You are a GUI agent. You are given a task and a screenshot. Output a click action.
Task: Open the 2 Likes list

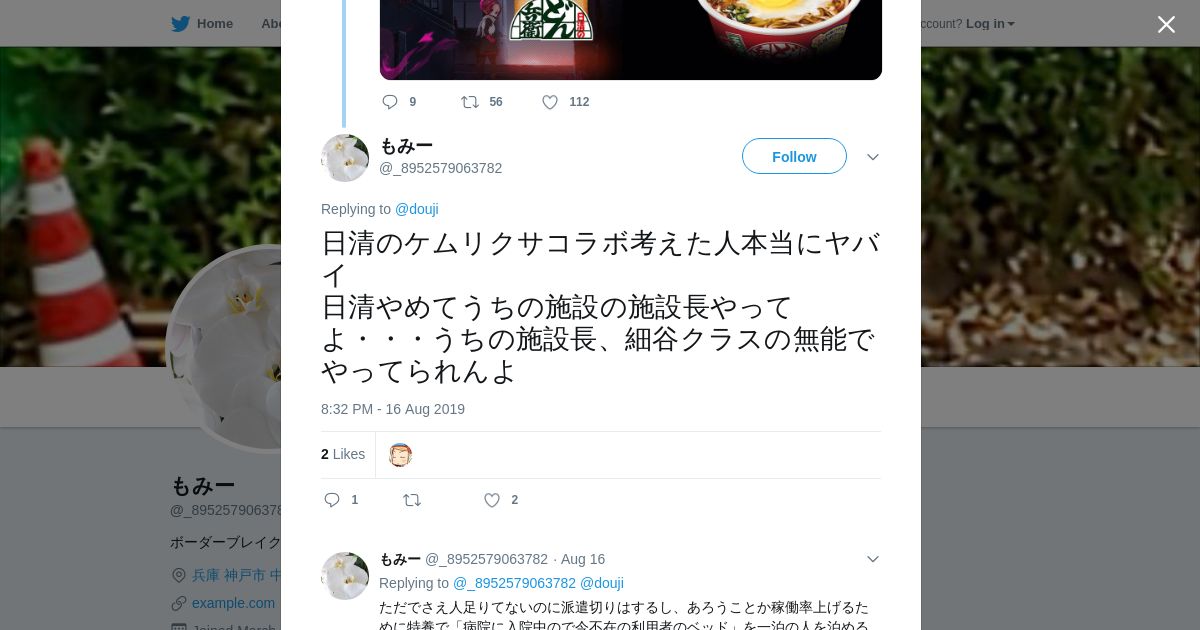(343, 454)
